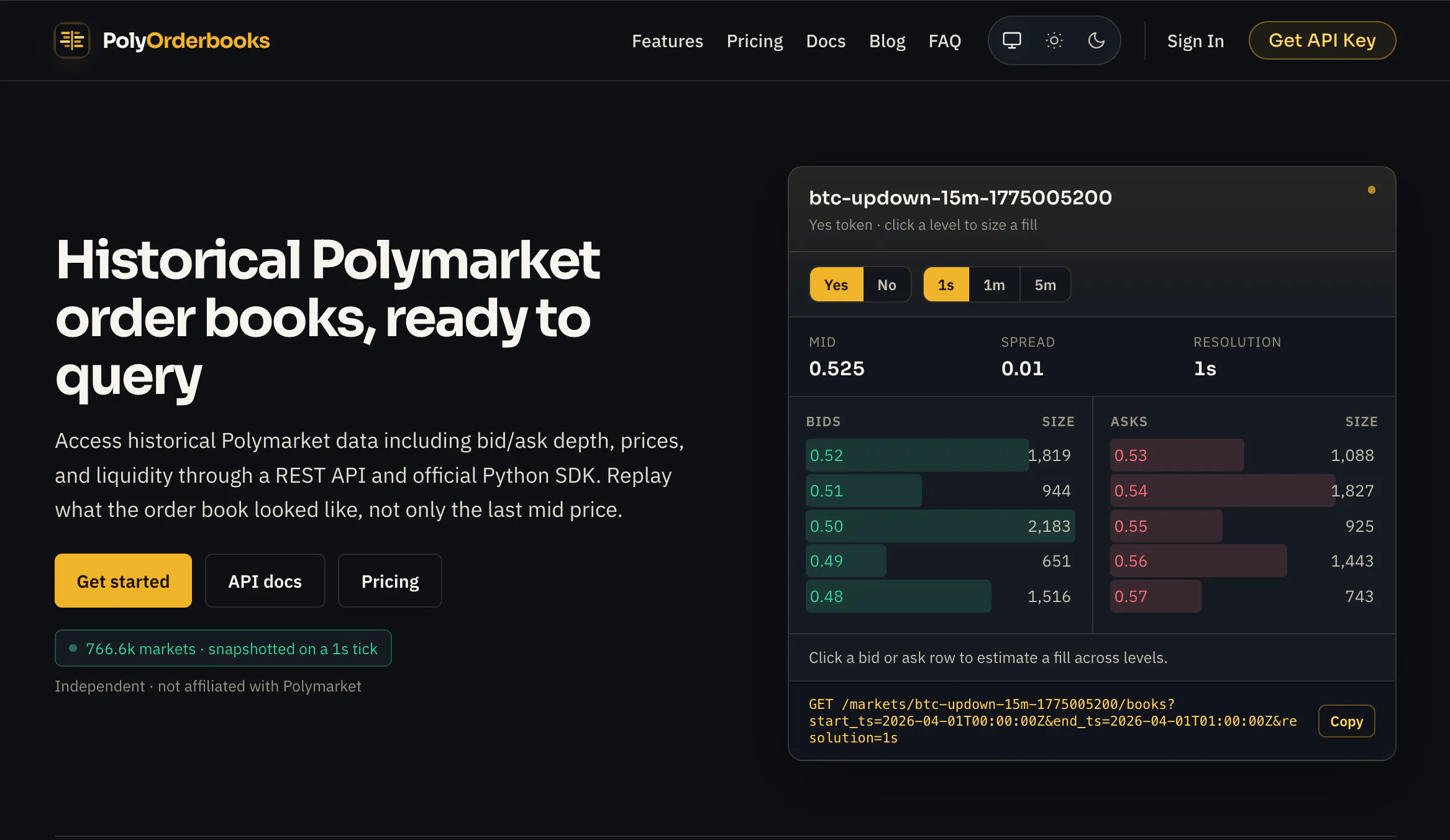Open the Docs nav item
This screenshot has width=1450, height=840.
click(x=826, y=41)
